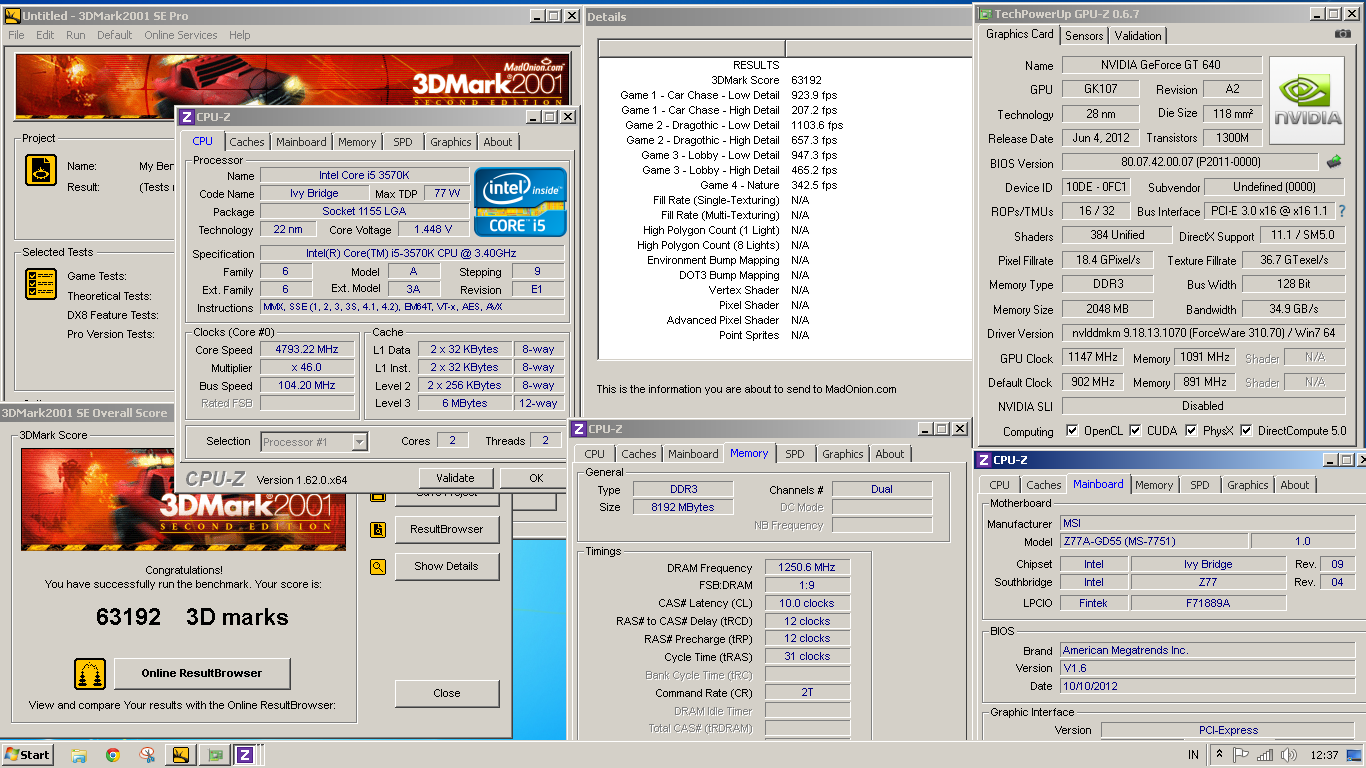Toggle the CUDA checkbox in GPU-Z
This screenshot has height=768, width=1366.
coord(1136,431)
